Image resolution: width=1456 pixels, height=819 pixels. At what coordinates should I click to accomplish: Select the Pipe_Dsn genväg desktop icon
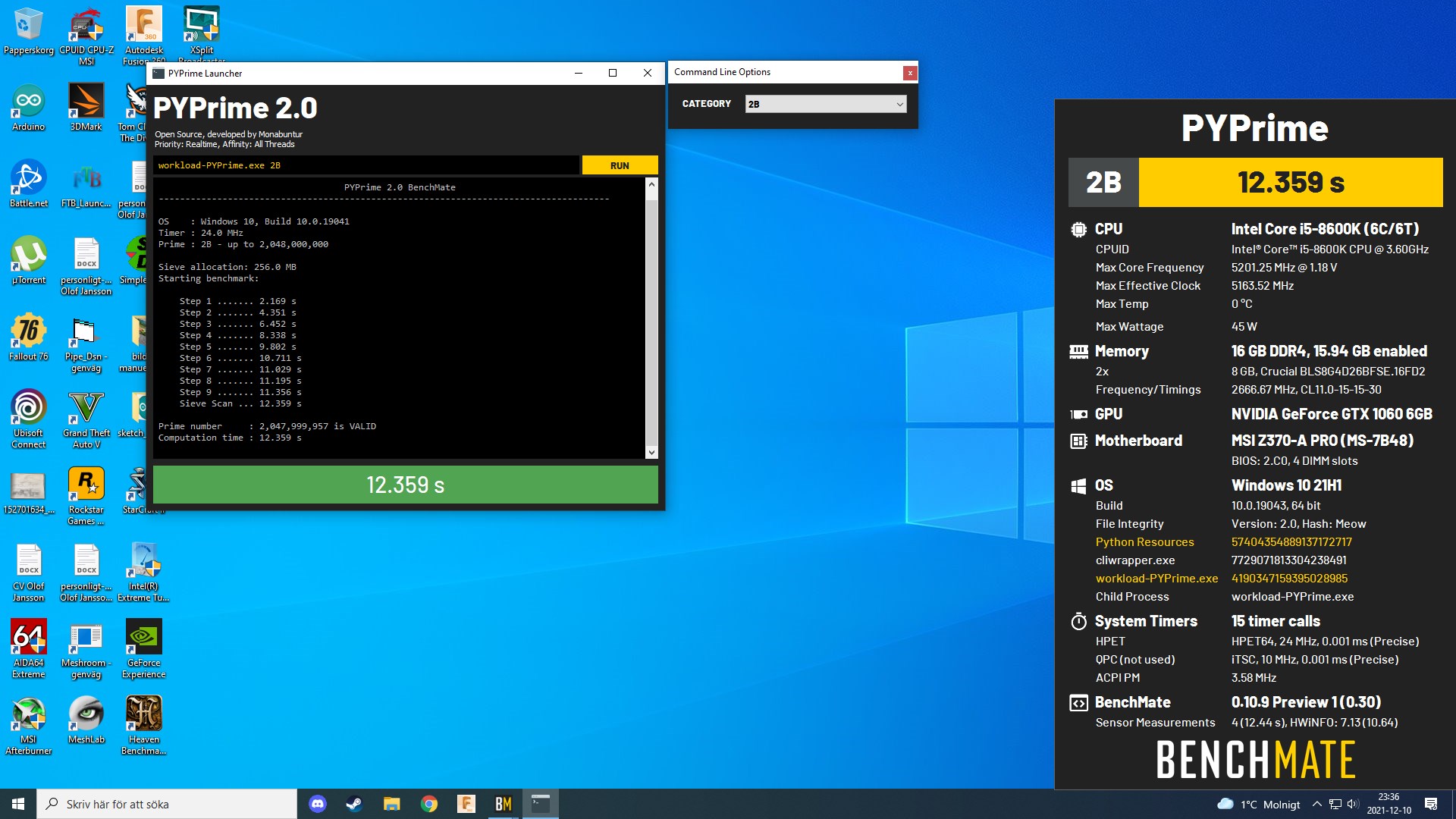point(86,343)
